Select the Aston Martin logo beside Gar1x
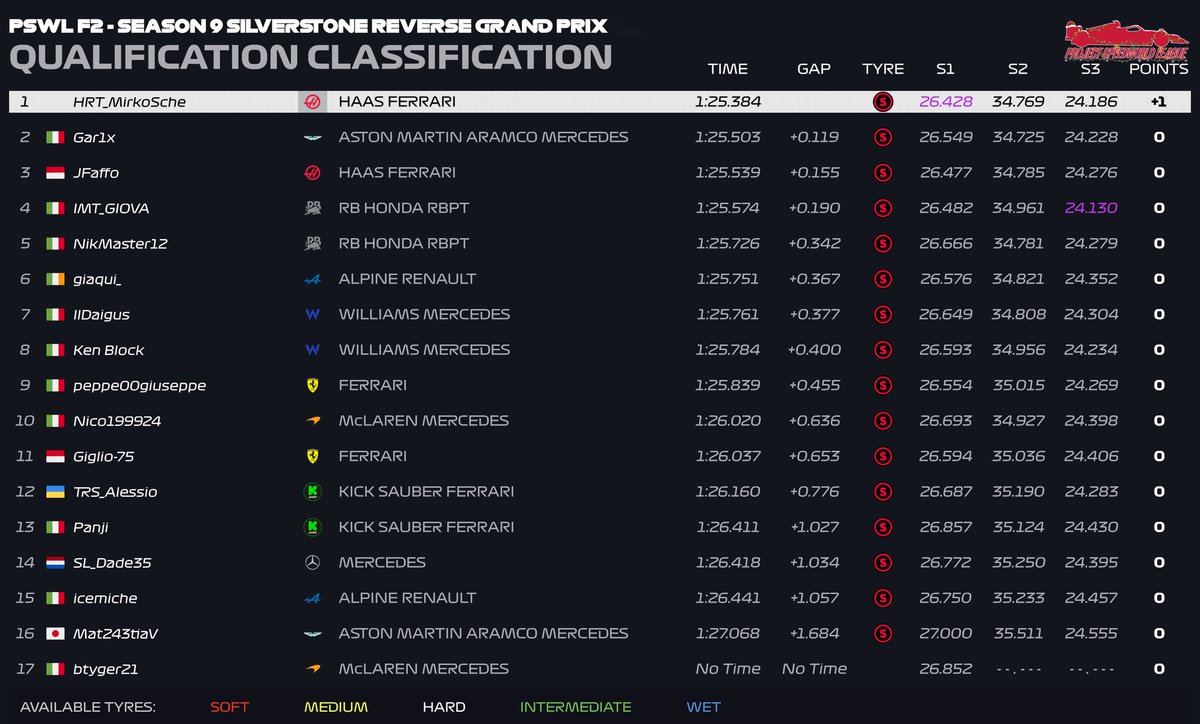Screen dimensions: 1200x724 click(312, 137)
